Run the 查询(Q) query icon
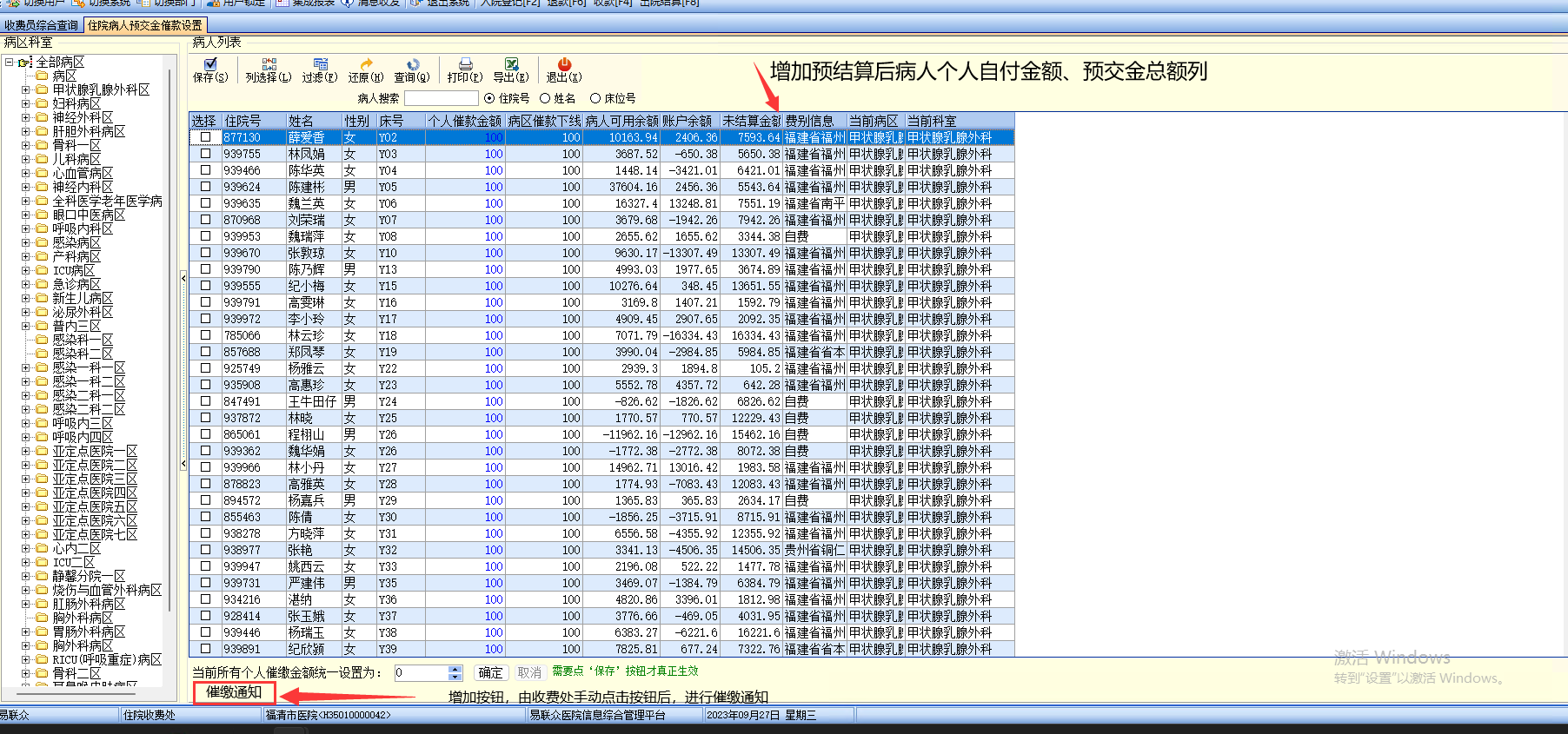 tap(412, 65)
